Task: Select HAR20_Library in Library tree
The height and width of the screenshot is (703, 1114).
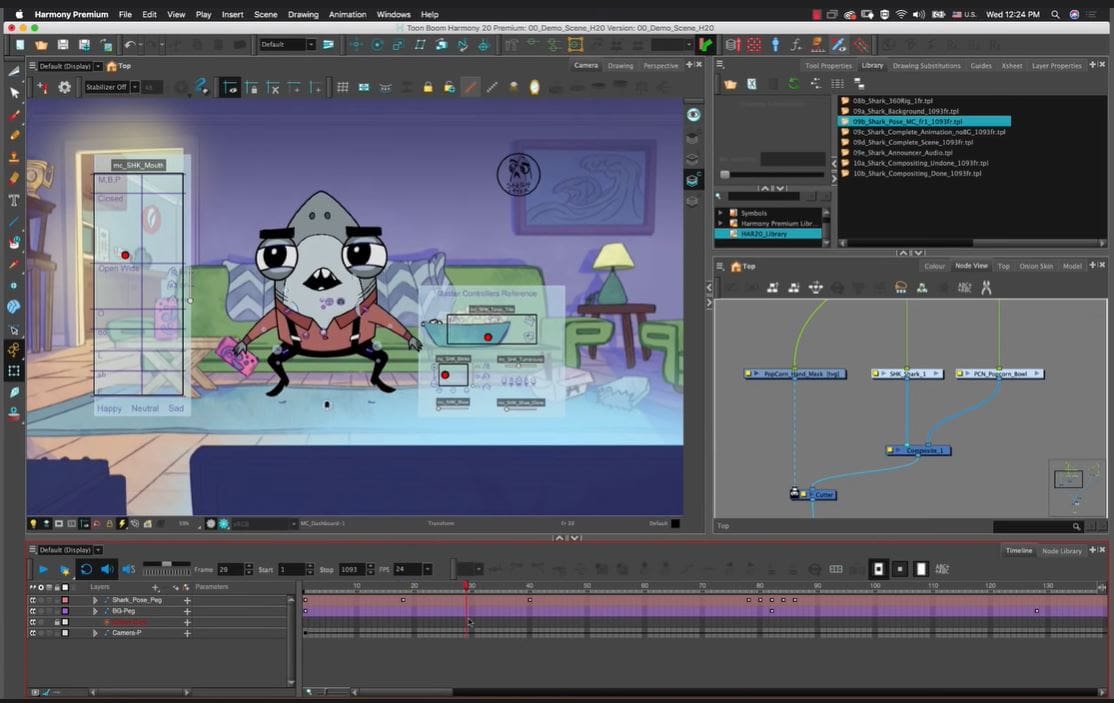Action: [x=768, y=233]
